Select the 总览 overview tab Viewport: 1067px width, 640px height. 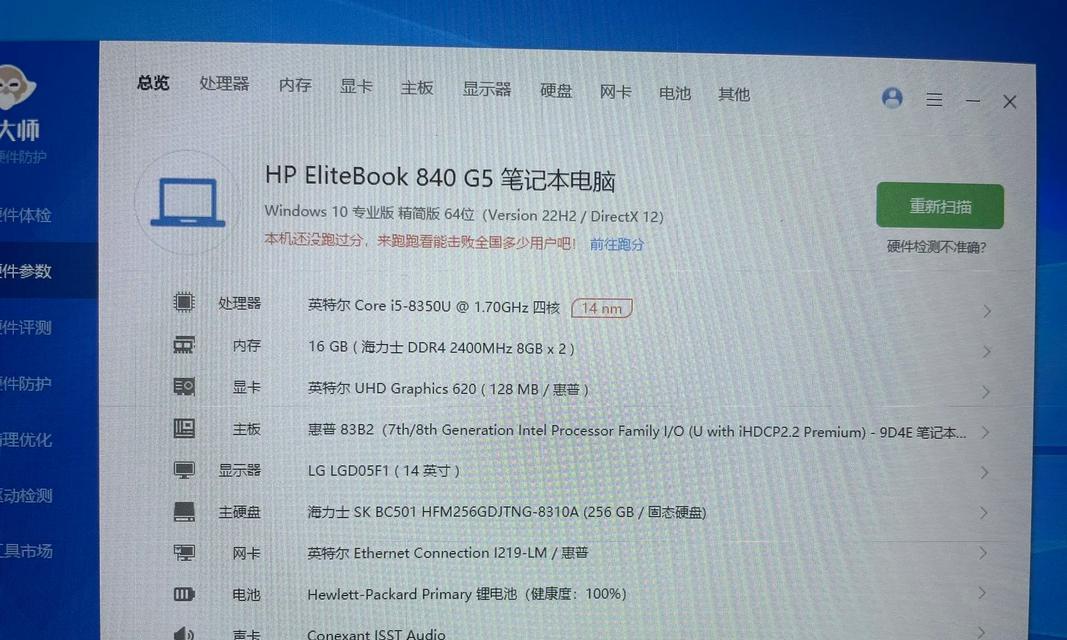(153, 82)
